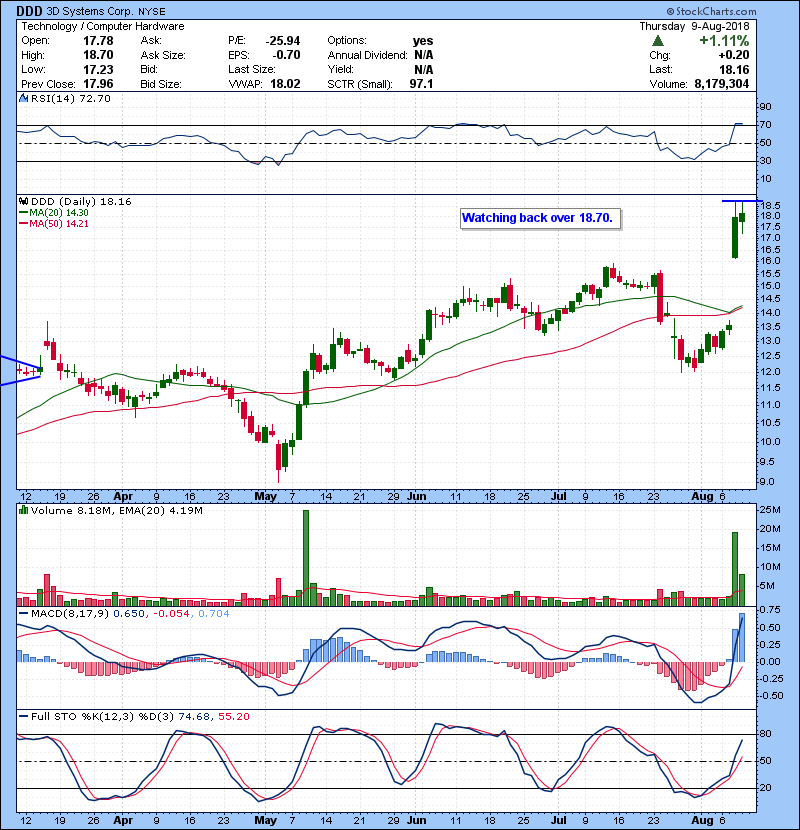Click the MACD value 0.650
Image resolution: width=800 pixels, height=830 pixels.
tap(129, 614)
